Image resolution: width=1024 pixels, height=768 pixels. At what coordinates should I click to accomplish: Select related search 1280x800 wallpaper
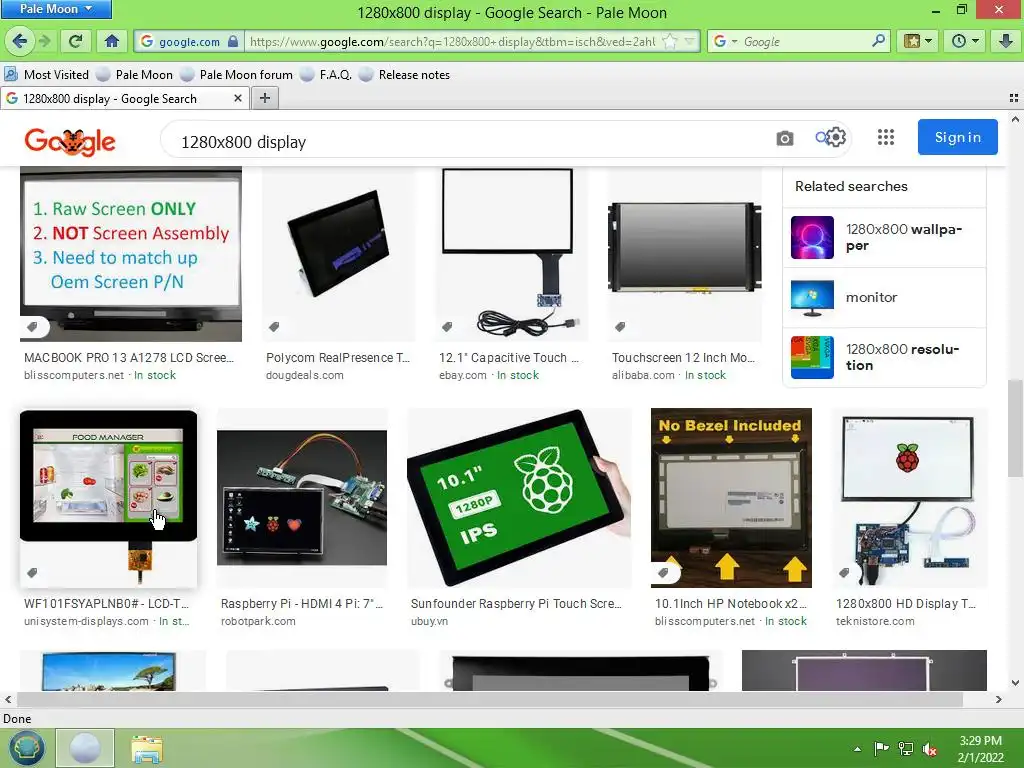pyautogui.click(x=884, y=238)
